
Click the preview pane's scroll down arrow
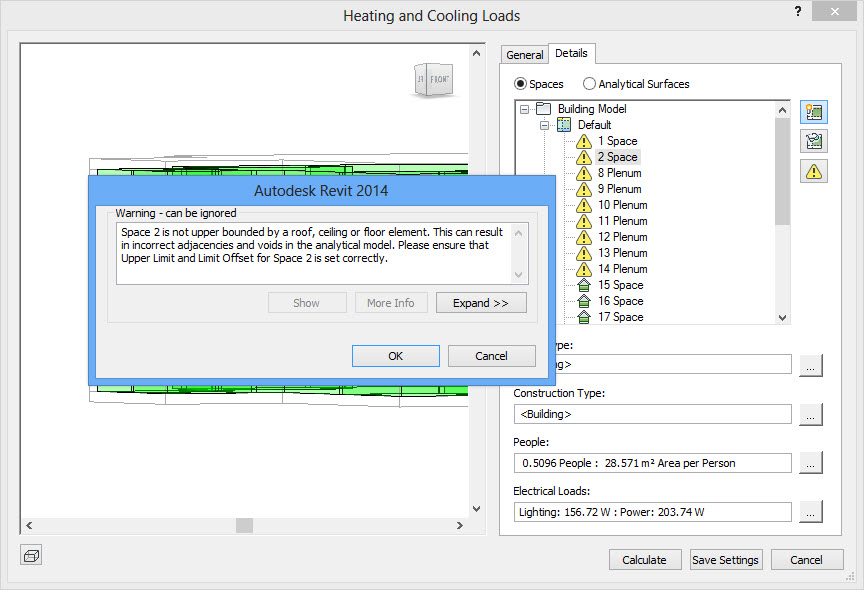point(477,509)
